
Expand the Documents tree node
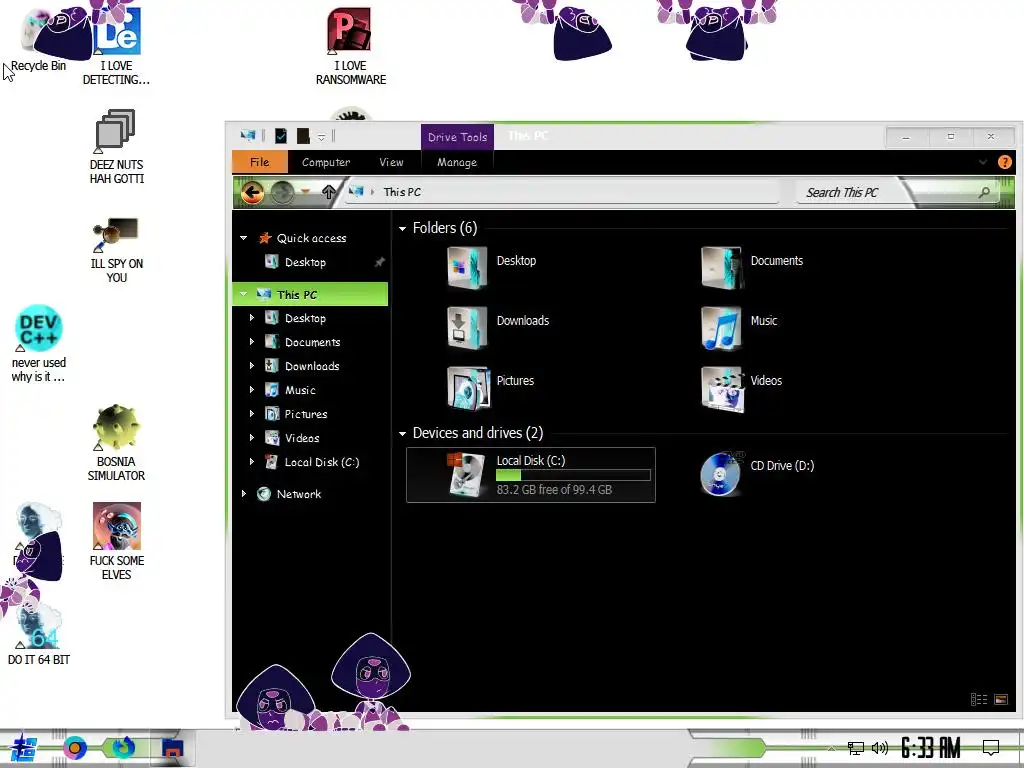click(x=251, y=342)
